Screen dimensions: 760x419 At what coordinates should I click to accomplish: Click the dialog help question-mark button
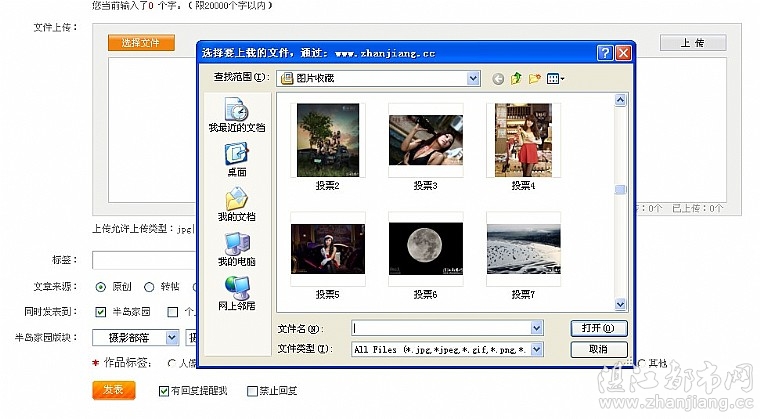605,51
